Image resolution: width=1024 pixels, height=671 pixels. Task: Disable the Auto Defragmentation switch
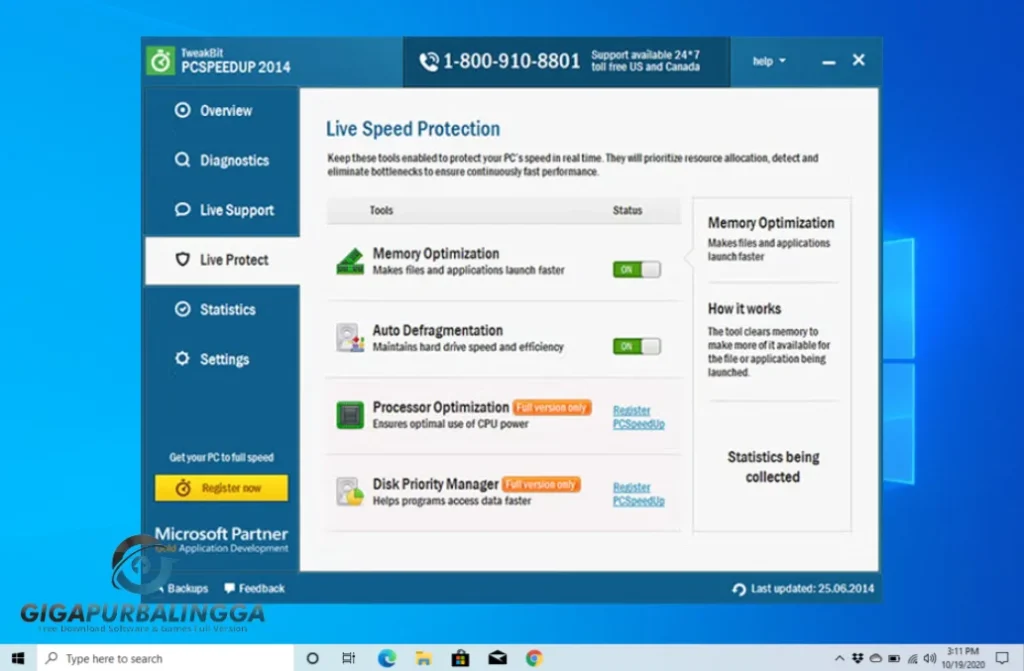(x=637, y=346)
